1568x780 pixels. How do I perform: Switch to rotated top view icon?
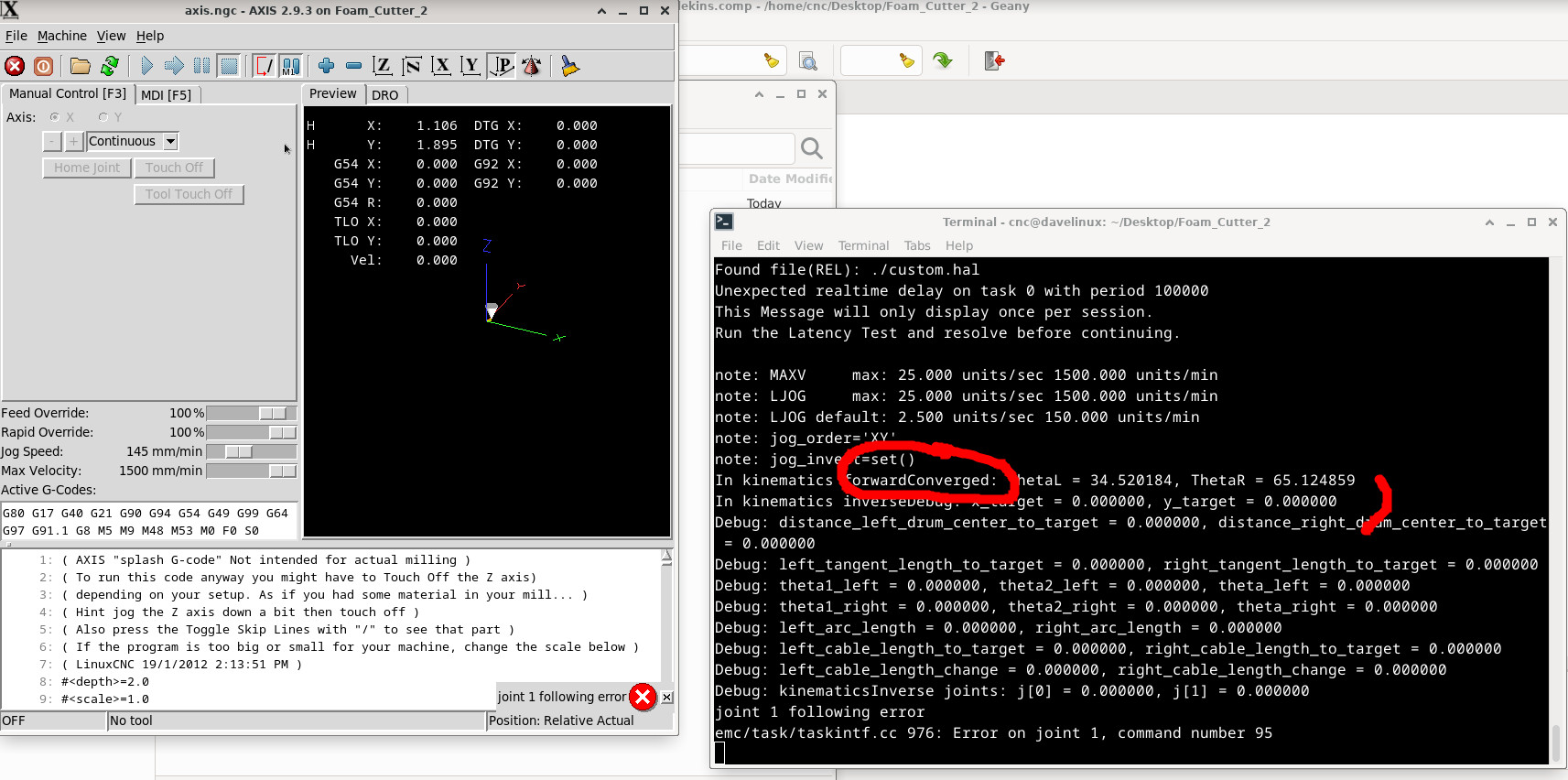tap(412, 66)
